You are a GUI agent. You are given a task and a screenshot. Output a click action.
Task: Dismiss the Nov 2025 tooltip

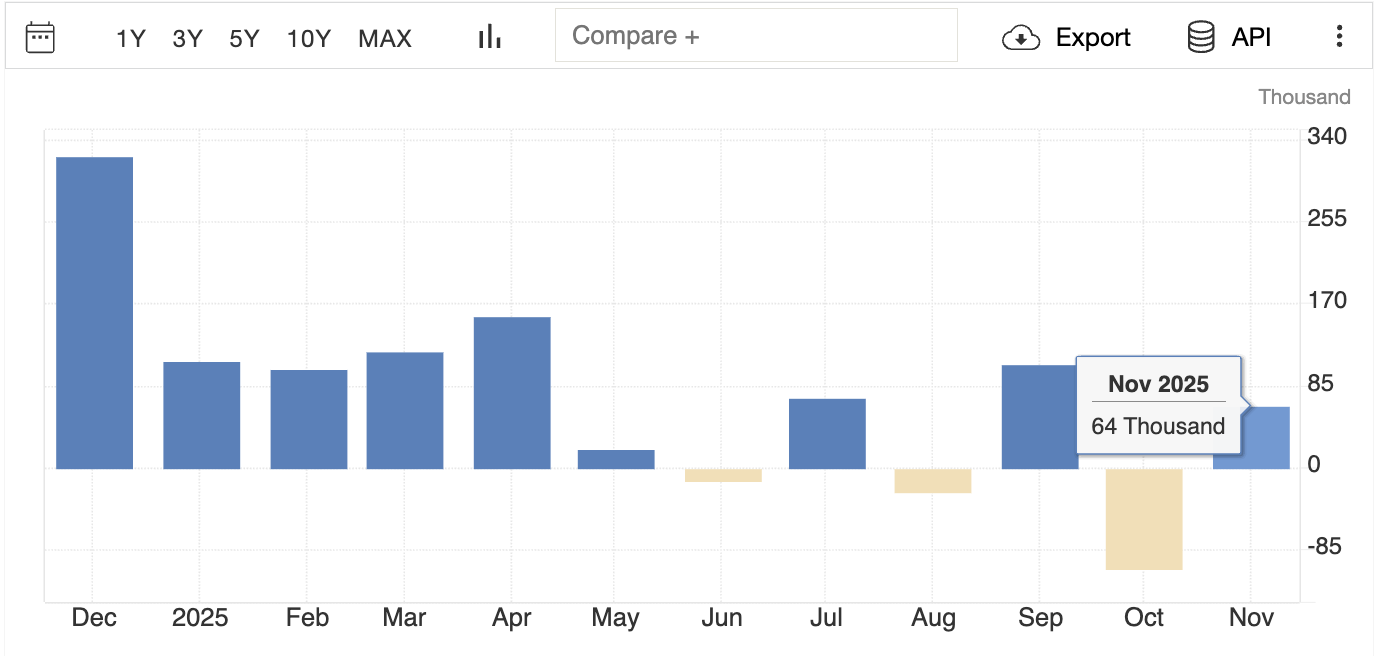tap(1157, 405)
